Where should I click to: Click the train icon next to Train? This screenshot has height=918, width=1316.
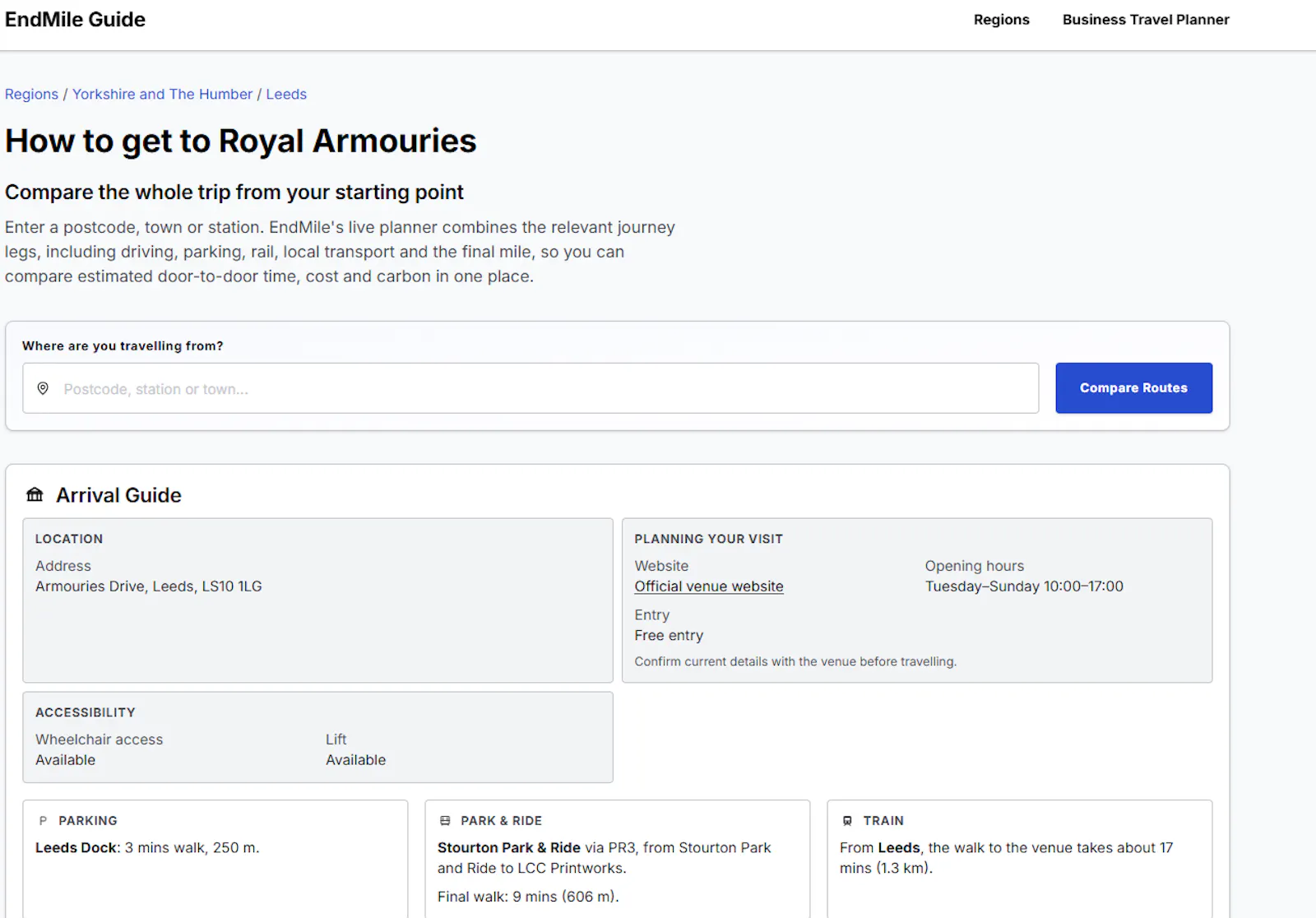coord(847,821)
